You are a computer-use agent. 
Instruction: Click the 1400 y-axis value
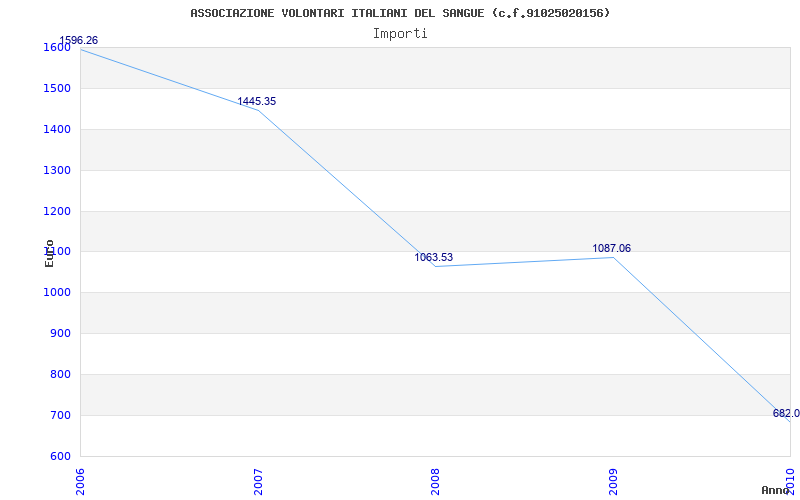point(57,130)
